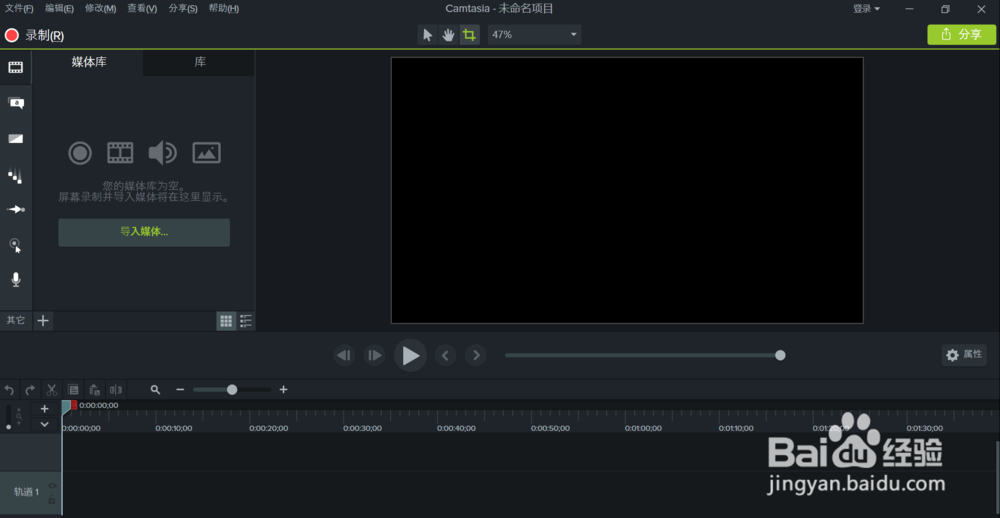Image resolution: width=1000 pixels, height=518 pixels.
Task: Switch to the 媒体库 tab
Action: pos(89,63)
